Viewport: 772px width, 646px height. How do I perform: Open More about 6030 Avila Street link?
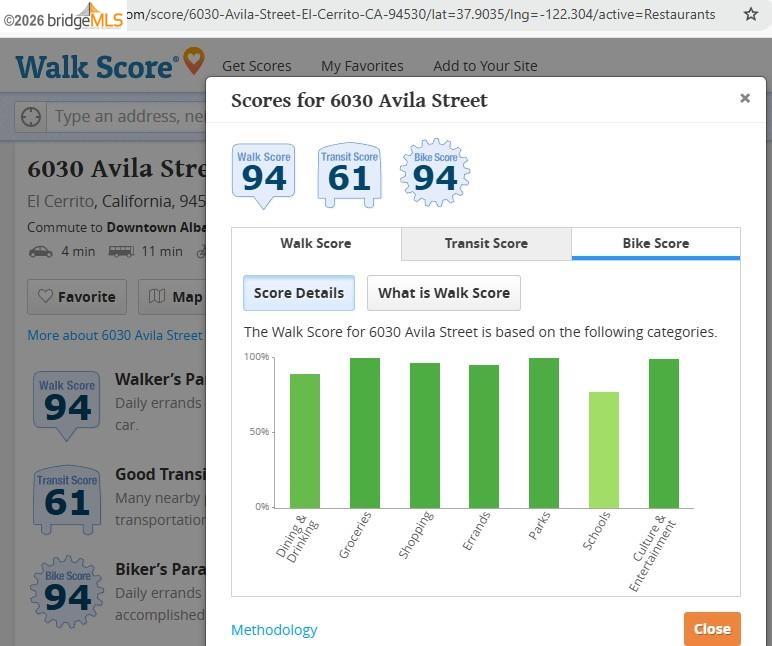tap(115, 335)
